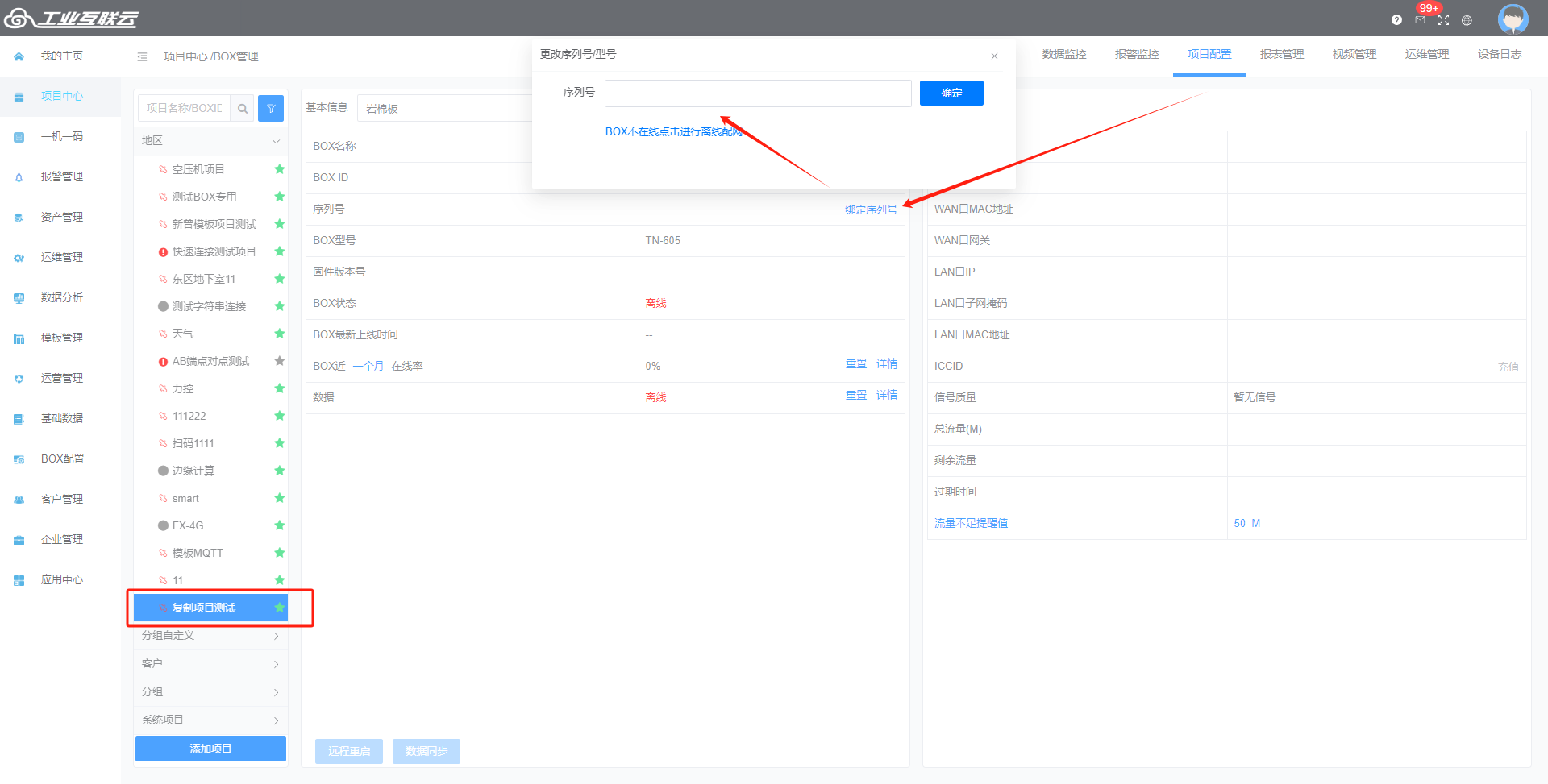Image resolution: width=1548 pixels, height=784 pixels.
Task: Expand the 分组自定义 section
Action: click(x=210, y=636)
